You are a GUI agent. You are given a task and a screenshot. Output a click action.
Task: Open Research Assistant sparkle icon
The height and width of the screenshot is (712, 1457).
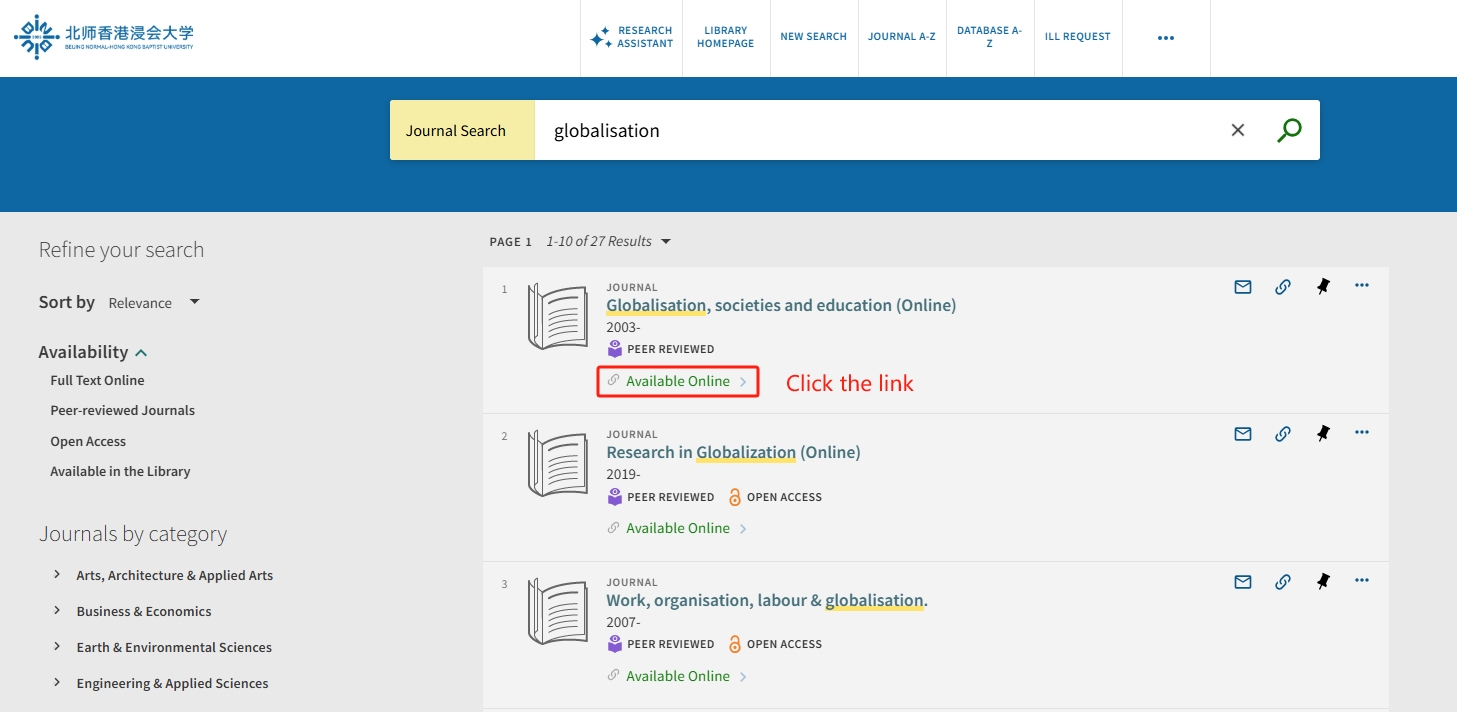[601, 38]
